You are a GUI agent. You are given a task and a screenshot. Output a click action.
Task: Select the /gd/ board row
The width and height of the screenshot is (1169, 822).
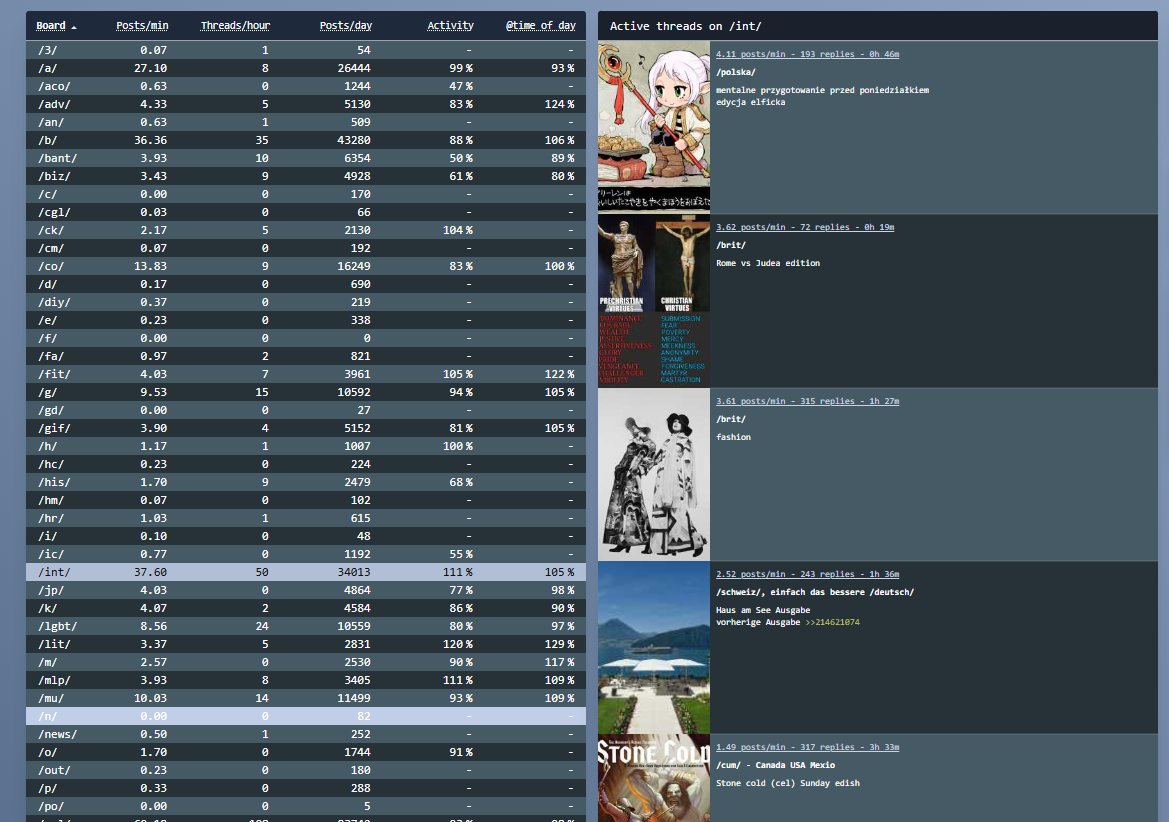(306, 410)
